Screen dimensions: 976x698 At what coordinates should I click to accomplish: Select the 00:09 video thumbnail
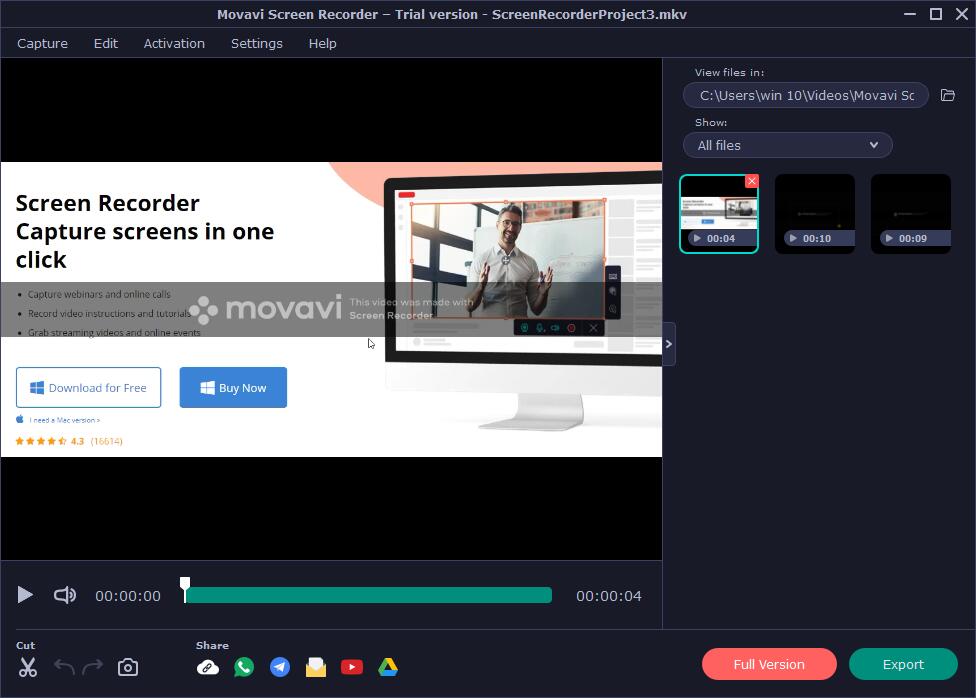911,214
